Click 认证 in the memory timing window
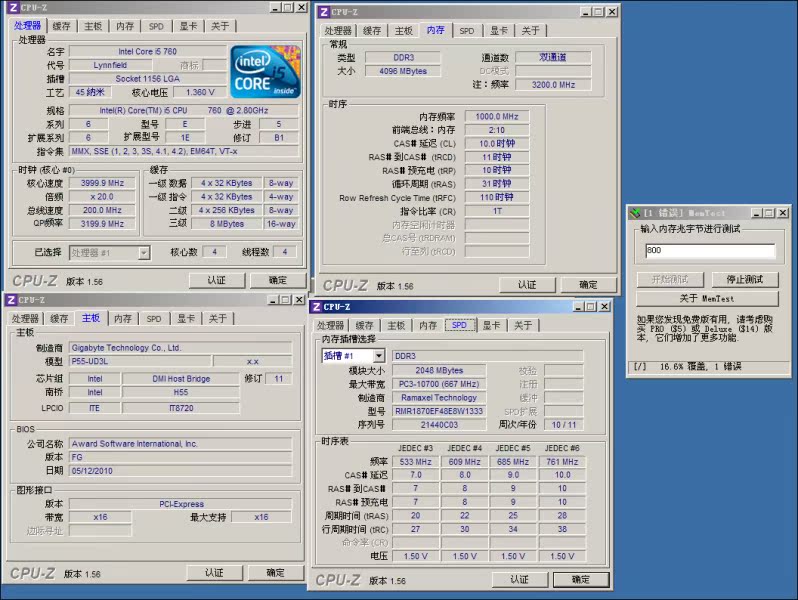 pos(526,285)
